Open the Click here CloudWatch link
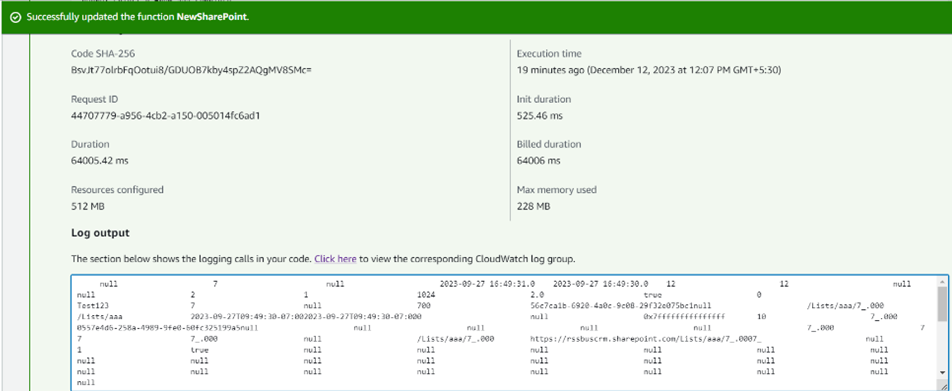952x391 pixels. pyautogui.click(x=335, y=259)
